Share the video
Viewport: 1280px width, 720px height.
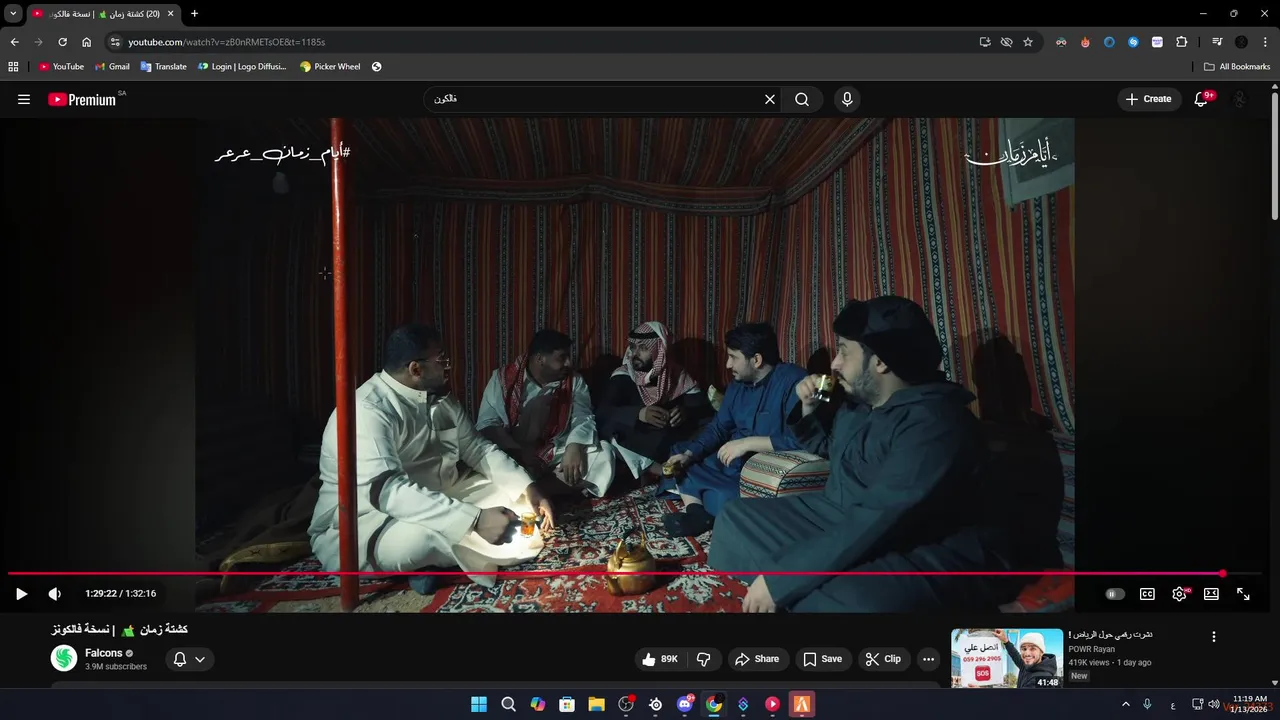(x=756, y=659)
